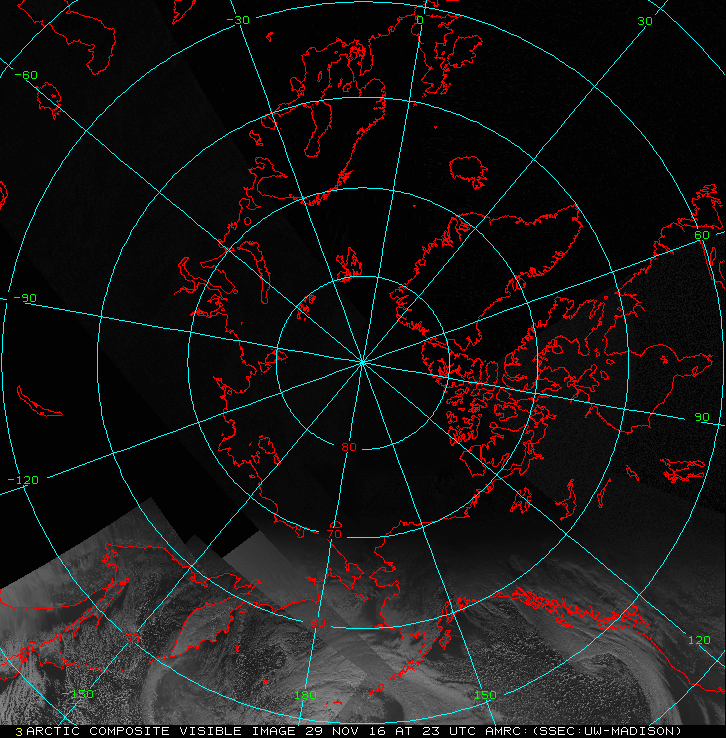This screenshot has height=738, width=726.
Task: Click the AMRC: (SSEC:UW-MADISON) credit text
Action: 583,731
